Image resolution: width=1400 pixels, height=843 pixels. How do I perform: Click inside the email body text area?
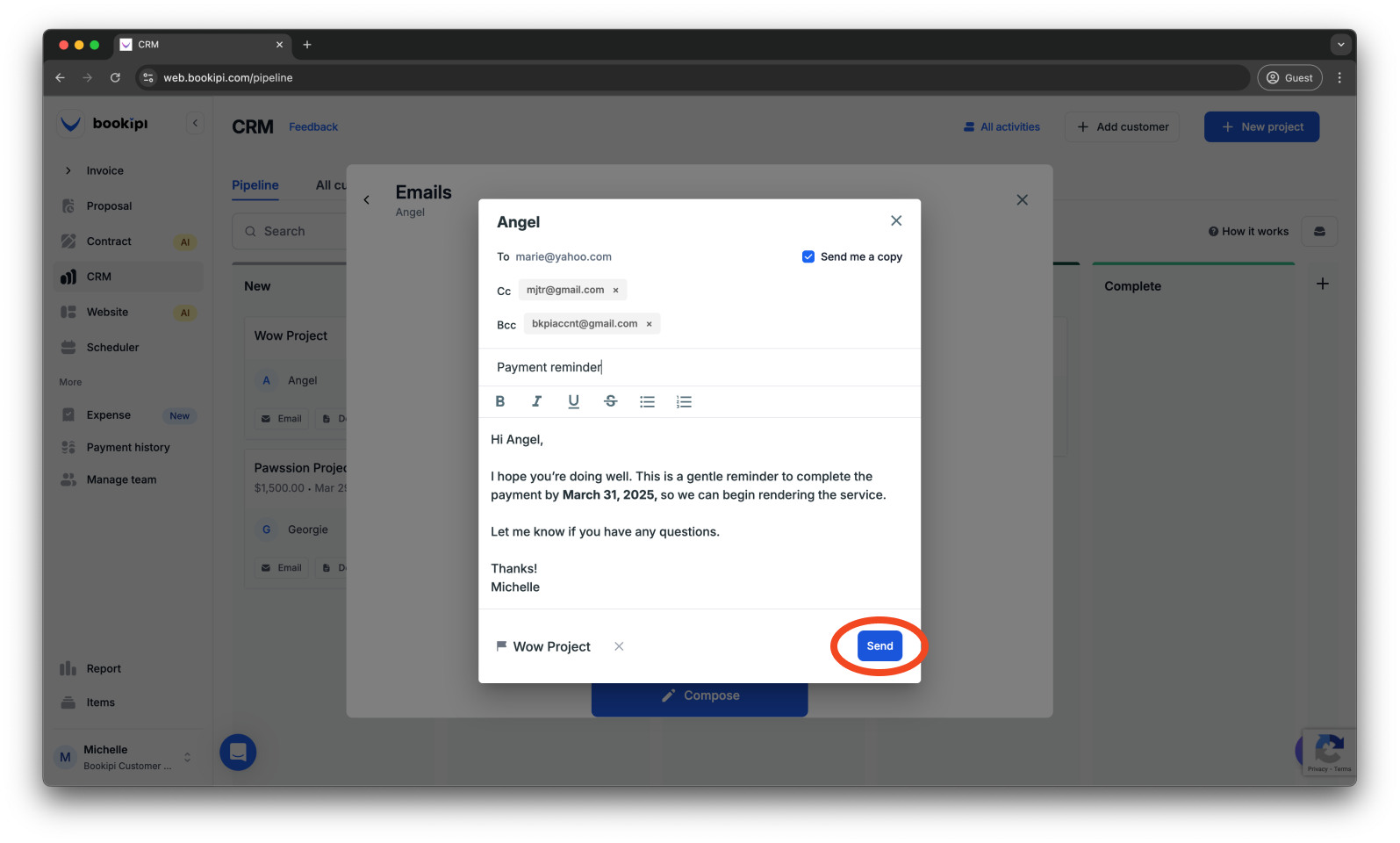click(x=699, y=513)
